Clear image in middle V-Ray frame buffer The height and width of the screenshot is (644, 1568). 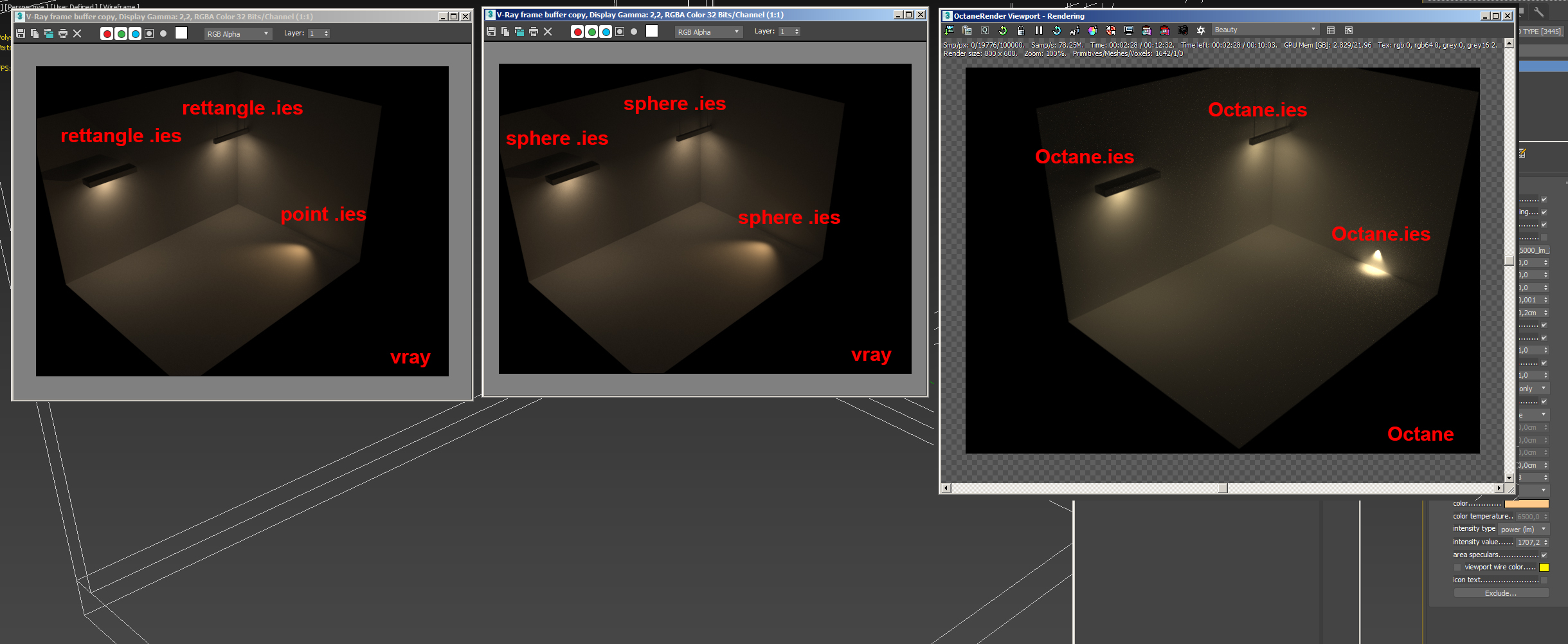pos(548,32)
